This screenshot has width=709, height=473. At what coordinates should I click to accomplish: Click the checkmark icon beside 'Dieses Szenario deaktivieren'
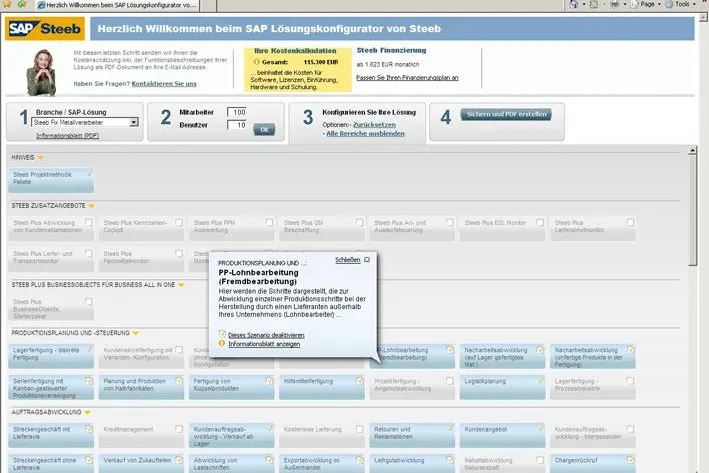[x=222, y=334]
